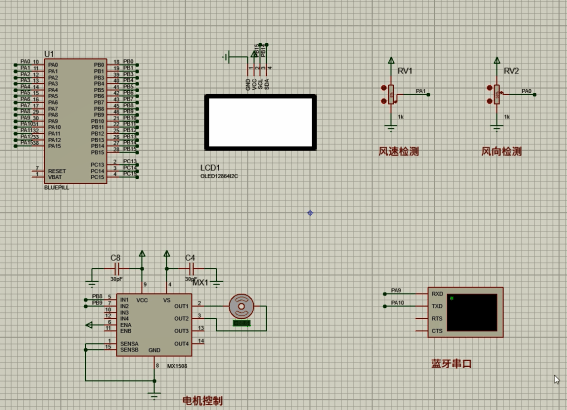
Task: Select the power arrow above C8 junction
Action: (142, 254)
